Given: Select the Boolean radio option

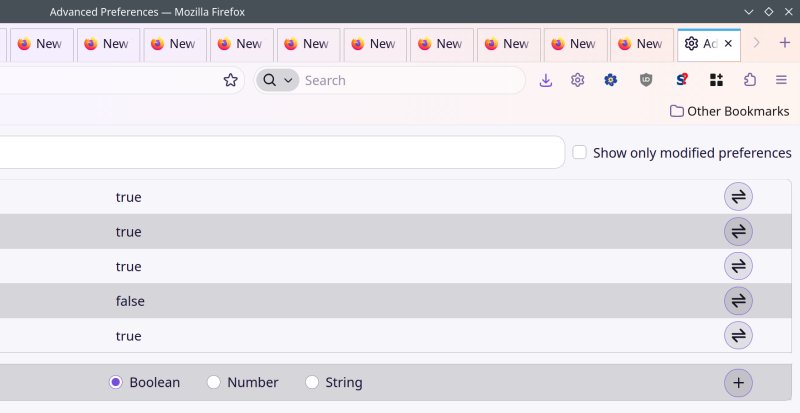Looking at the screenshot, I should [x=116, y=382].
